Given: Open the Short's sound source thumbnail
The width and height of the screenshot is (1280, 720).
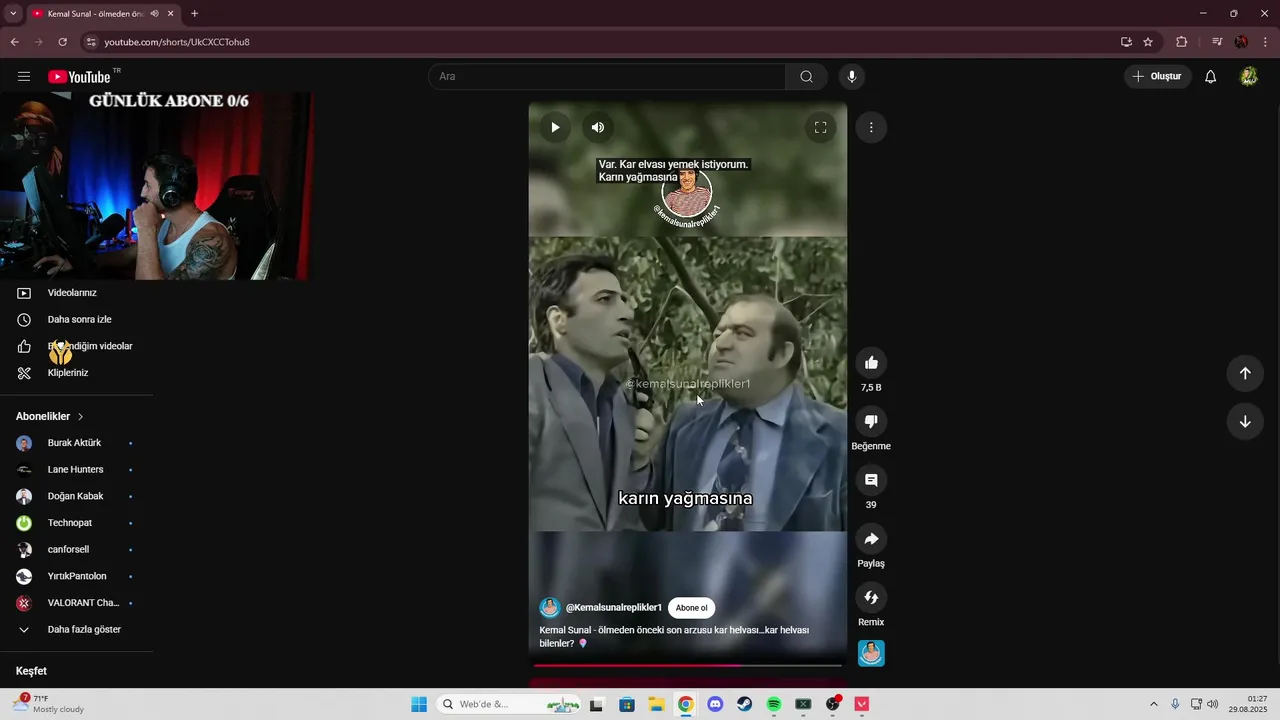Looking at the screenshot, I should click(871, 653).
